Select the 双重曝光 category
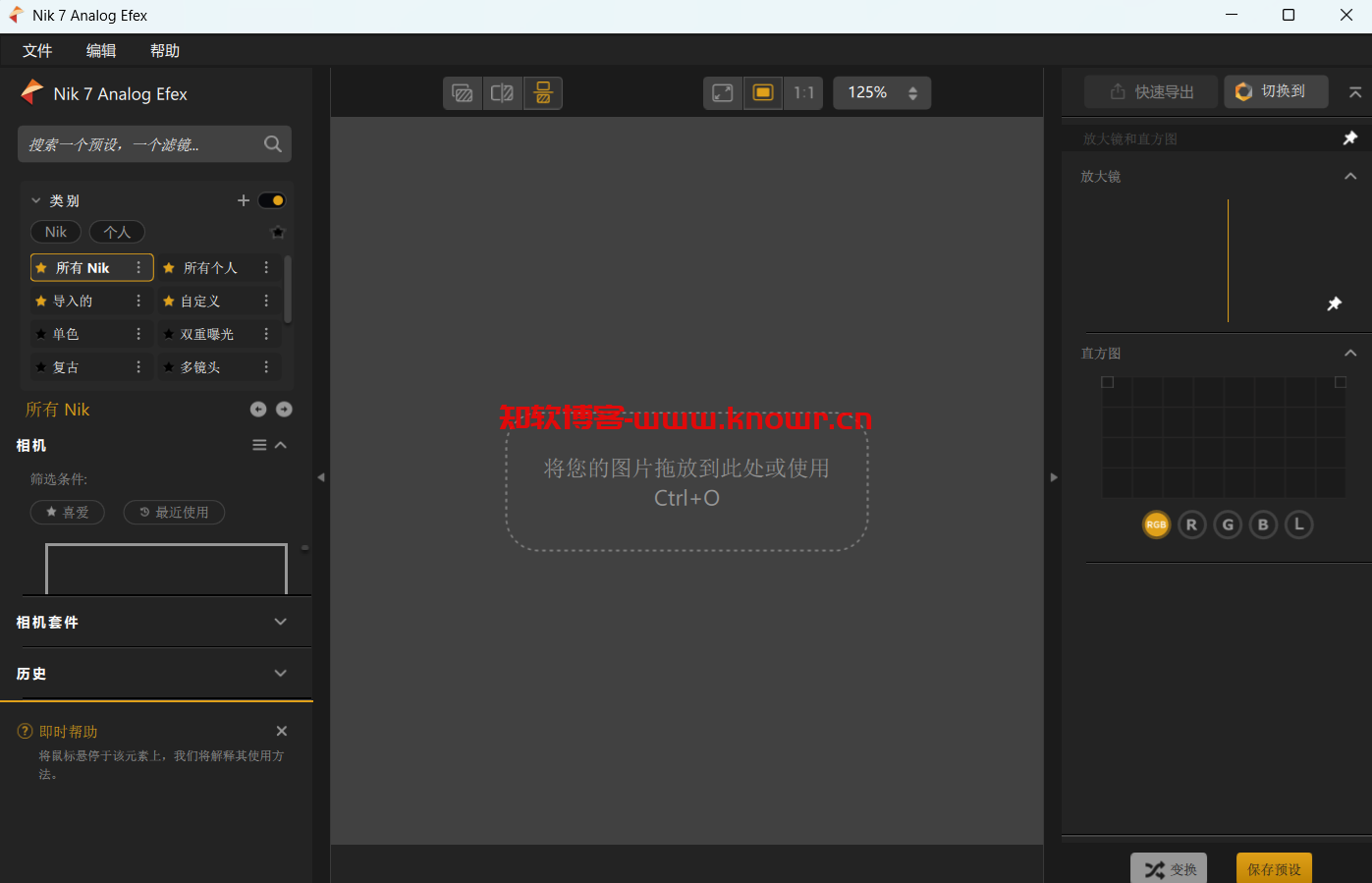This screenshot has height=883, width=1372. click(220, 334)
